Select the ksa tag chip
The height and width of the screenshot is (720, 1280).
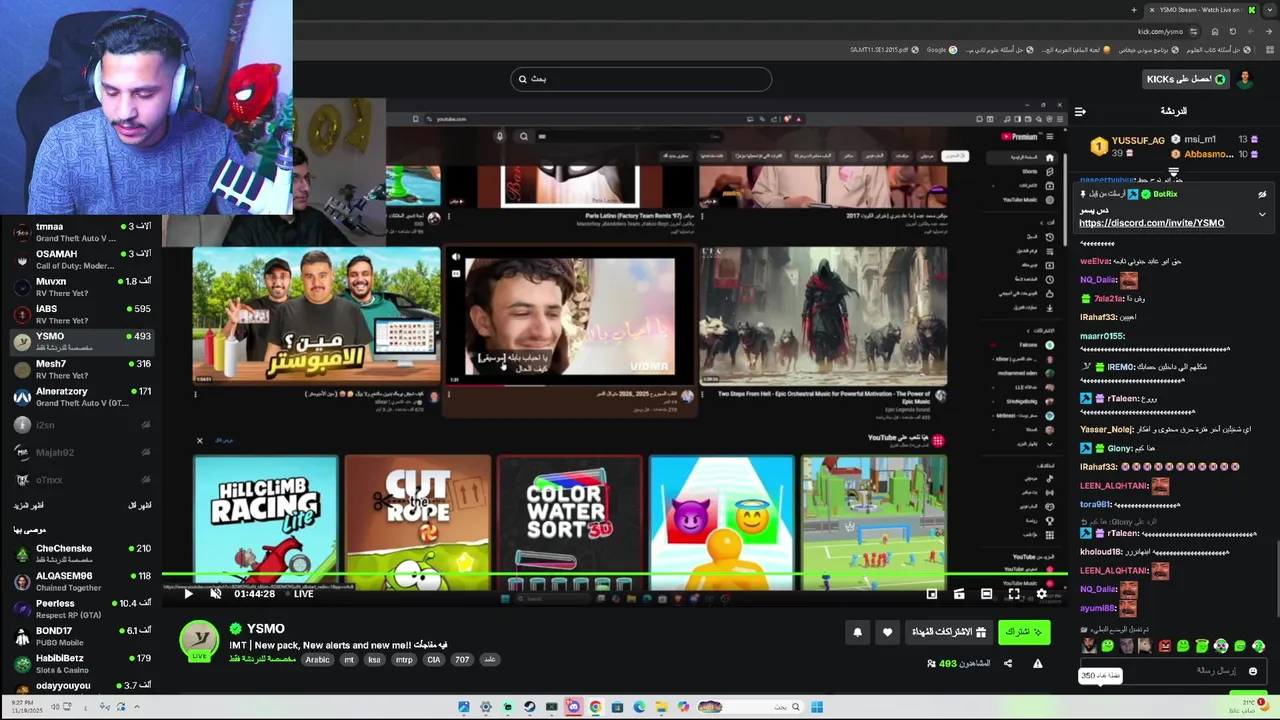point(374,660)
